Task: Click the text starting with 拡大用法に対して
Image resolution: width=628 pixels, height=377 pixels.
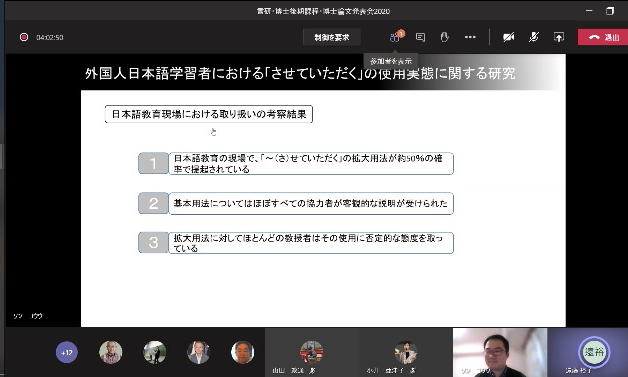Action: [308, 243]
